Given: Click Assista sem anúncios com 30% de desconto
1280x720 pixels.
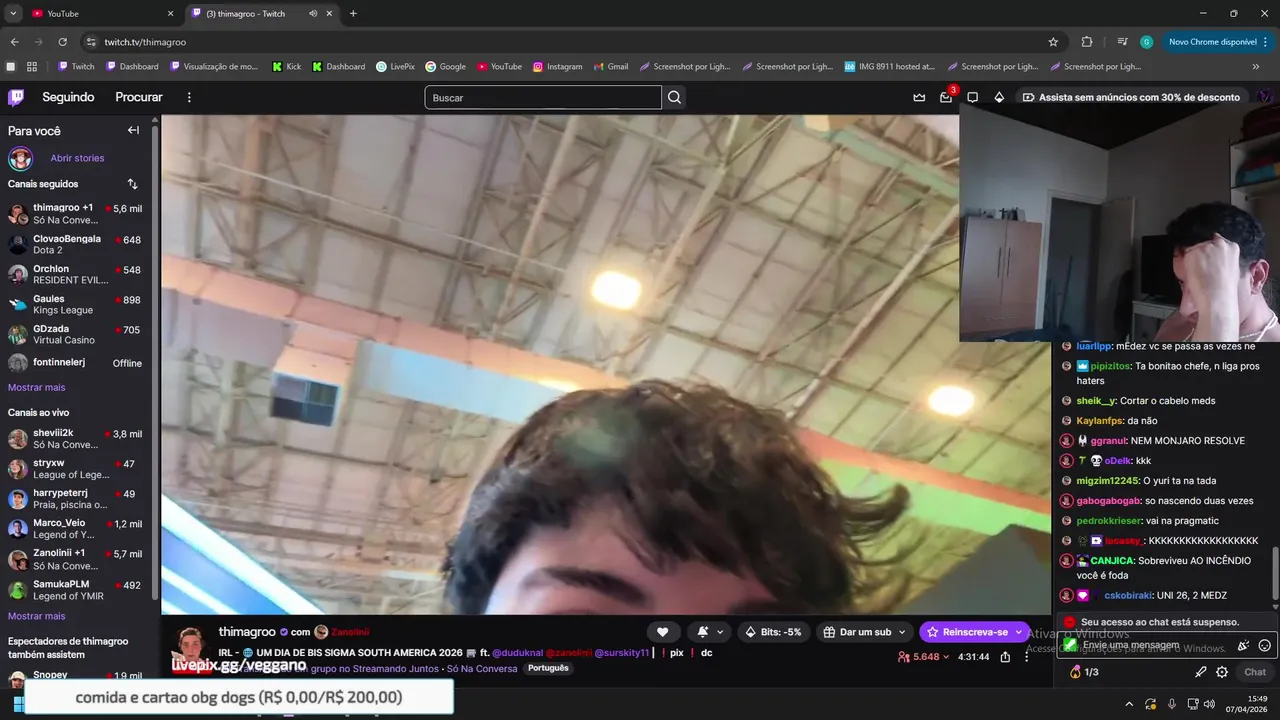Looking at the screenshot, I should tap(1130, 97).
